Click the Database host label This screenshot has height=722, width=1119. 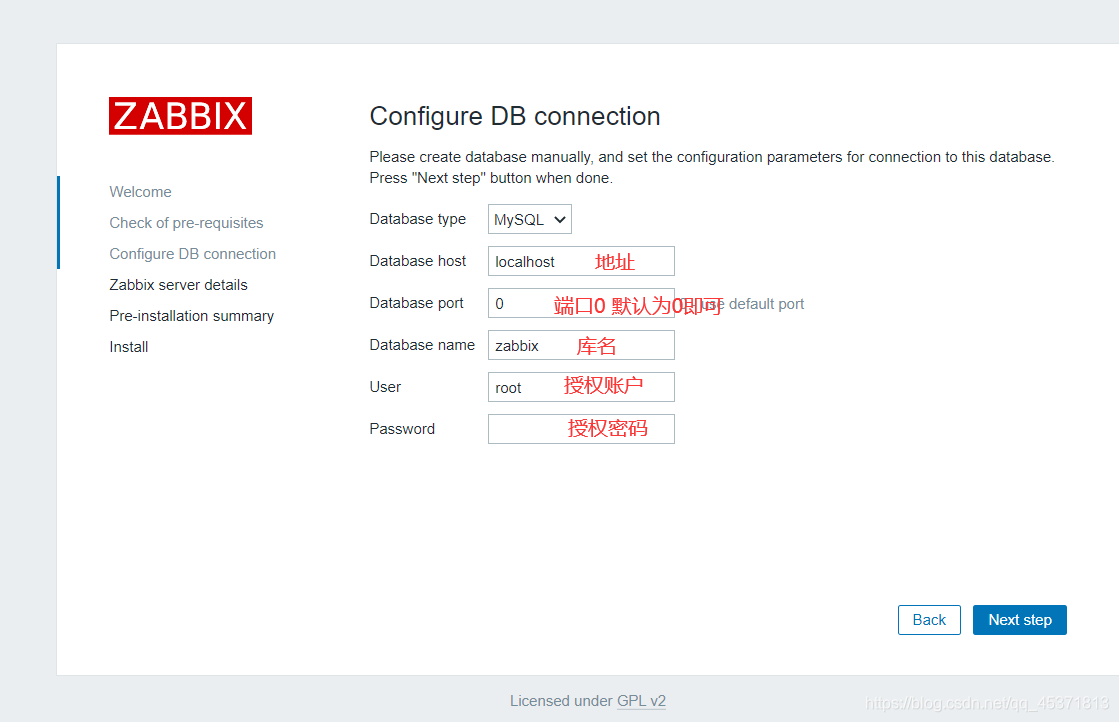[417, 261]
